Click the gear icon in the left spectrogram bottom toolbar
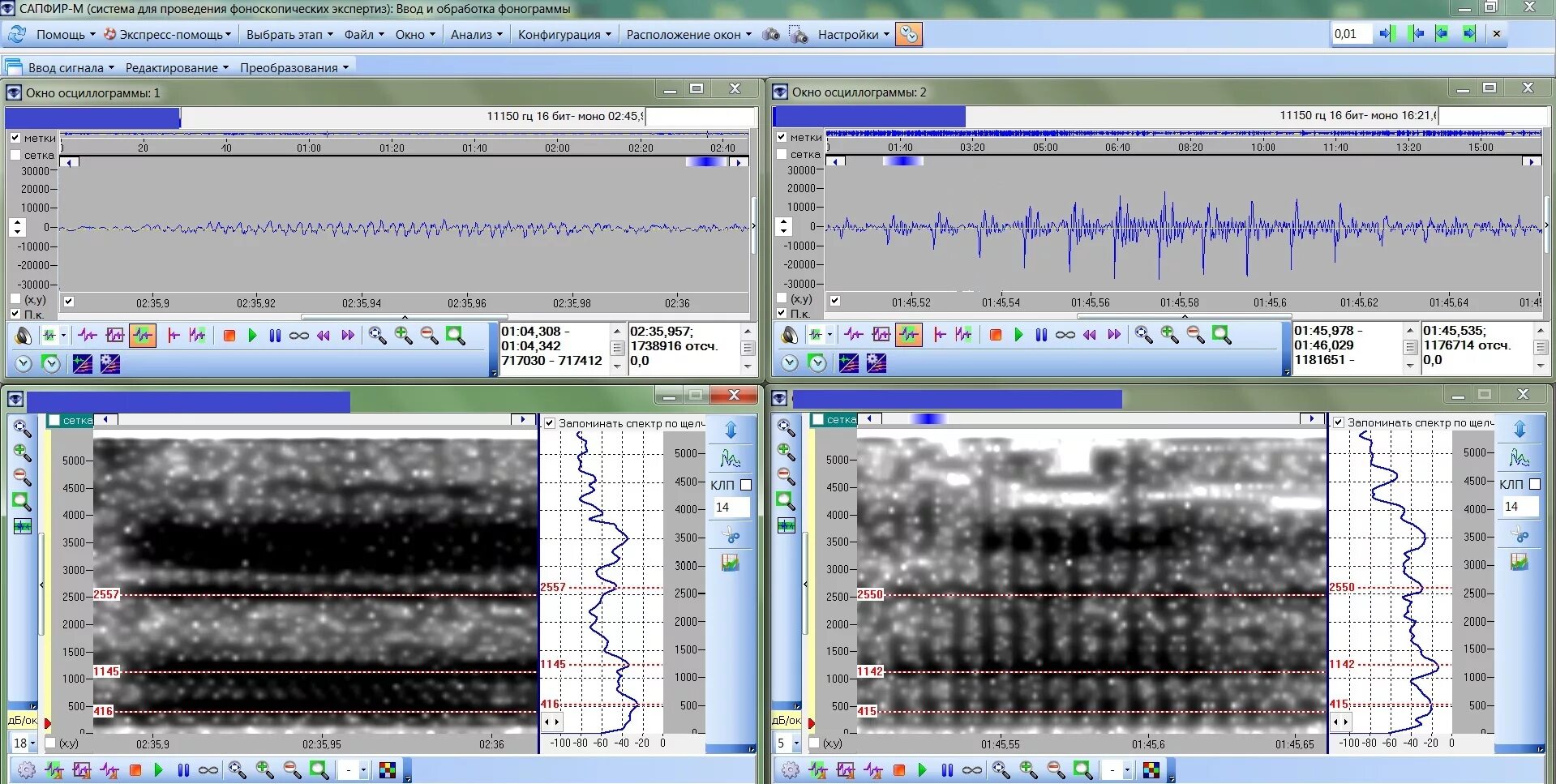Screen dimensions: 1556x784 (x=26, y=769)
